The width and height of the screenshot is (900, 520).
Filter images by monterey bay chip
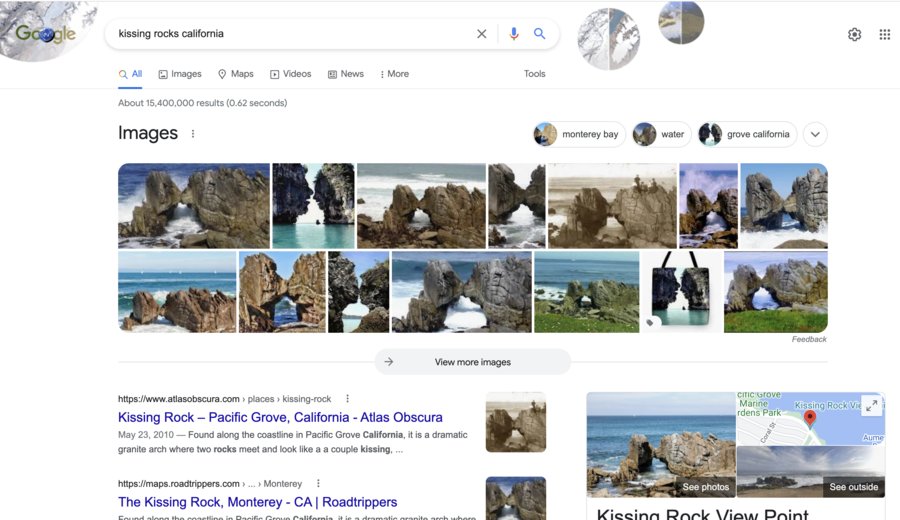click(x=579, y=134)
